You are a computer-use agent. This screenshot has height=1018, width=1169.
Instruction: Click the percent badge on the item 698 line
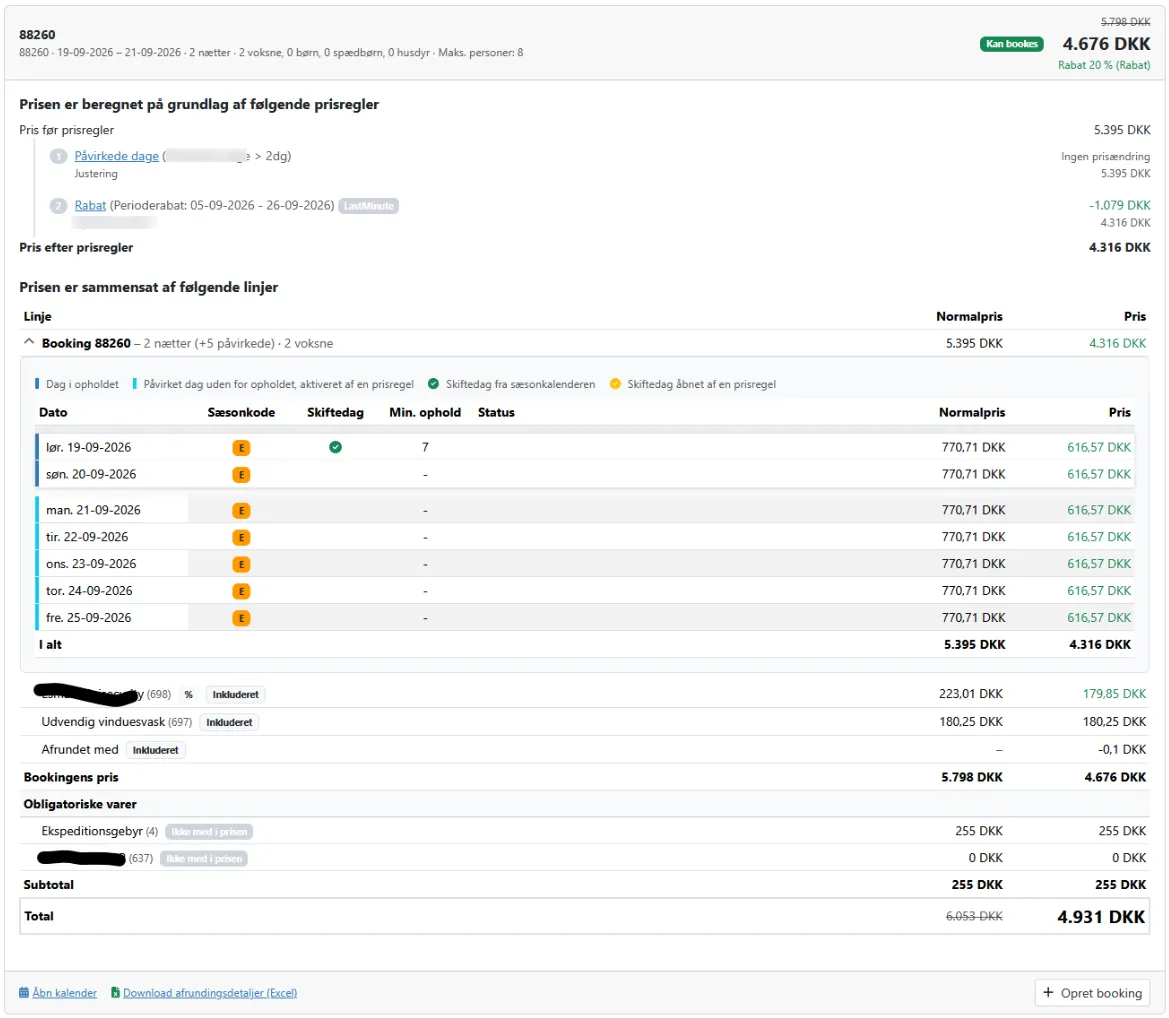(189, 694)
